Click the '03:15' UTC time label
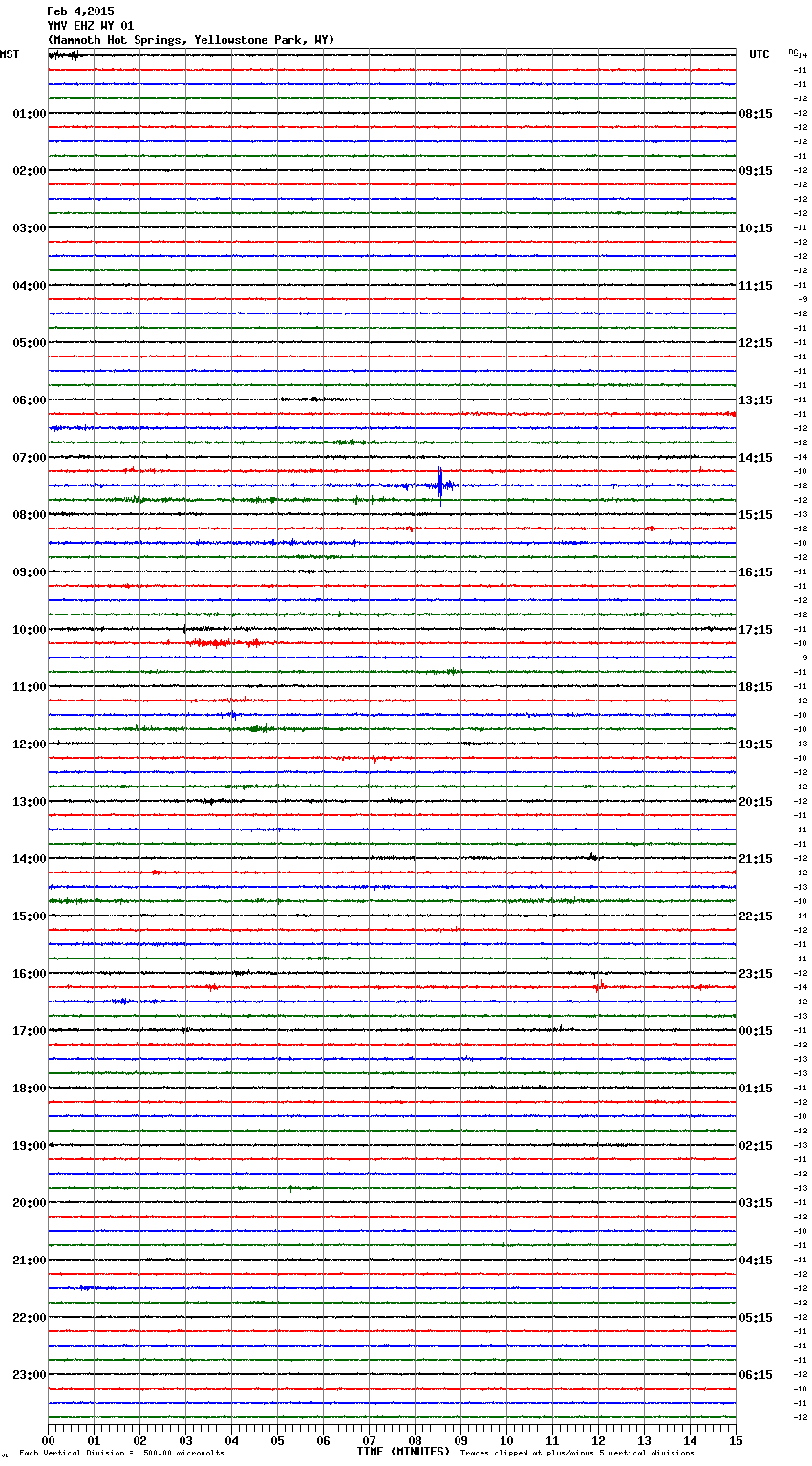This screenshot has width=812, height=1466. tap(756, 1203)
